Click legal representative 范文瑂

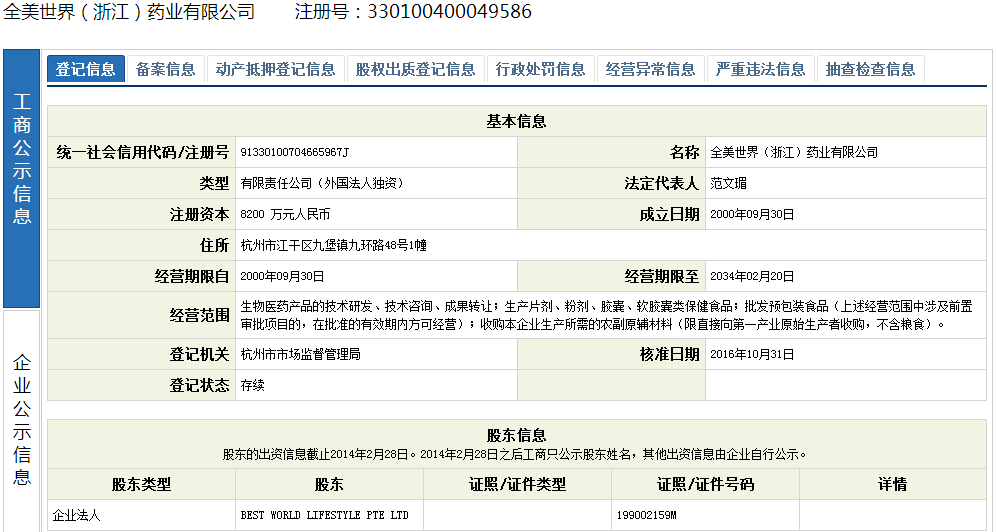(x=729, y=183)
